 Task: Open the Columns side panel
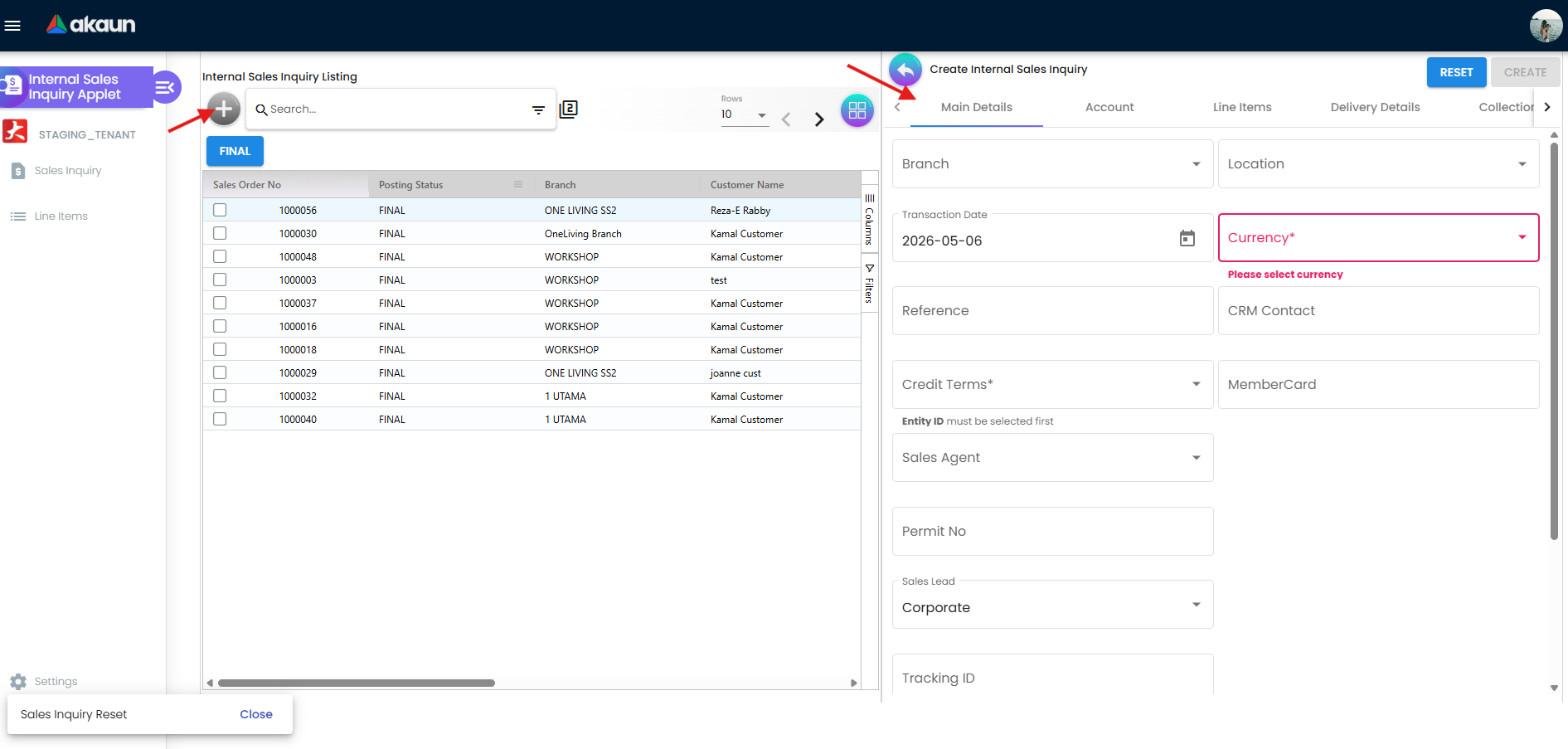pos(870,219)
